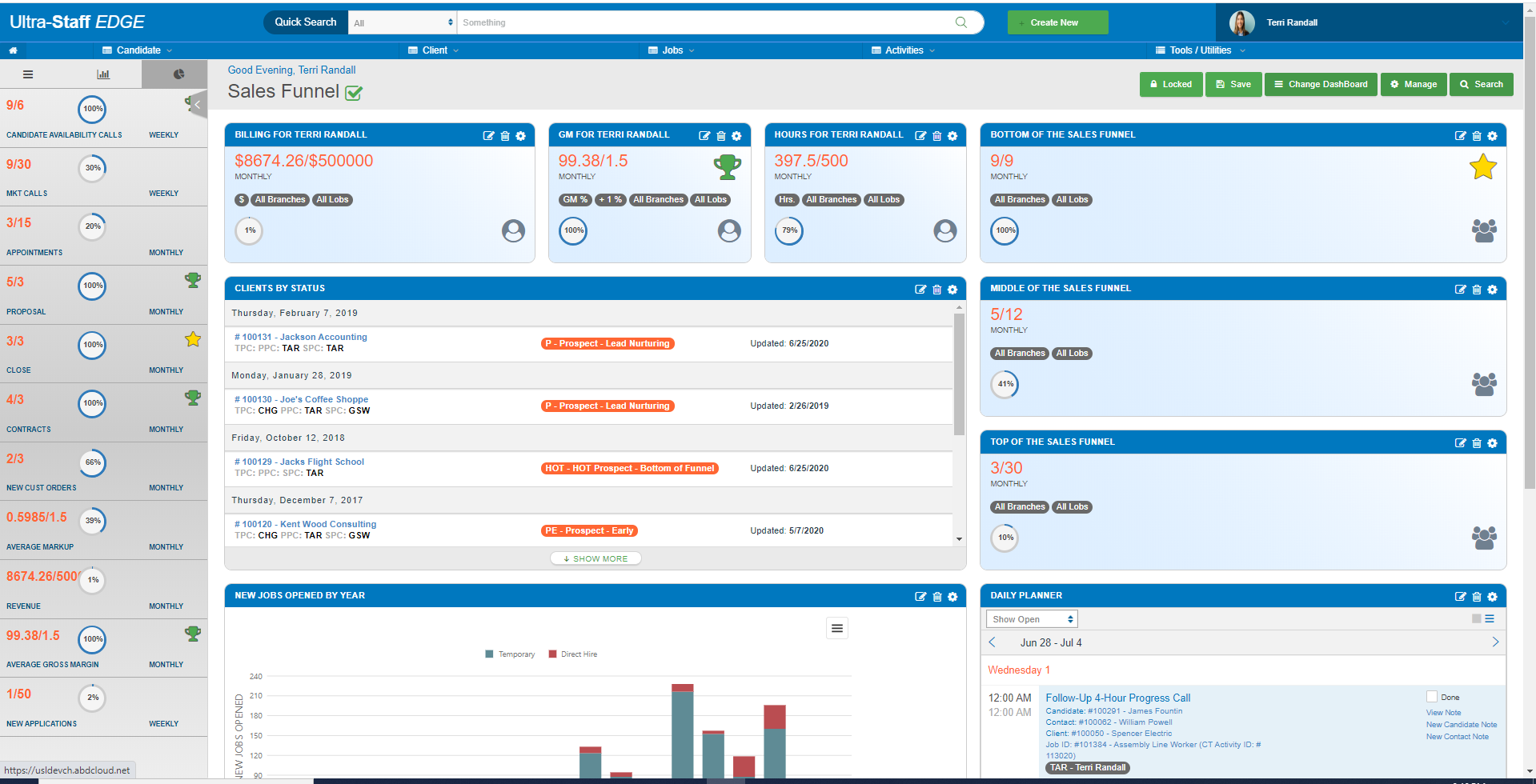
Task: Open the Candidate menu
Action: coord(137,50)
